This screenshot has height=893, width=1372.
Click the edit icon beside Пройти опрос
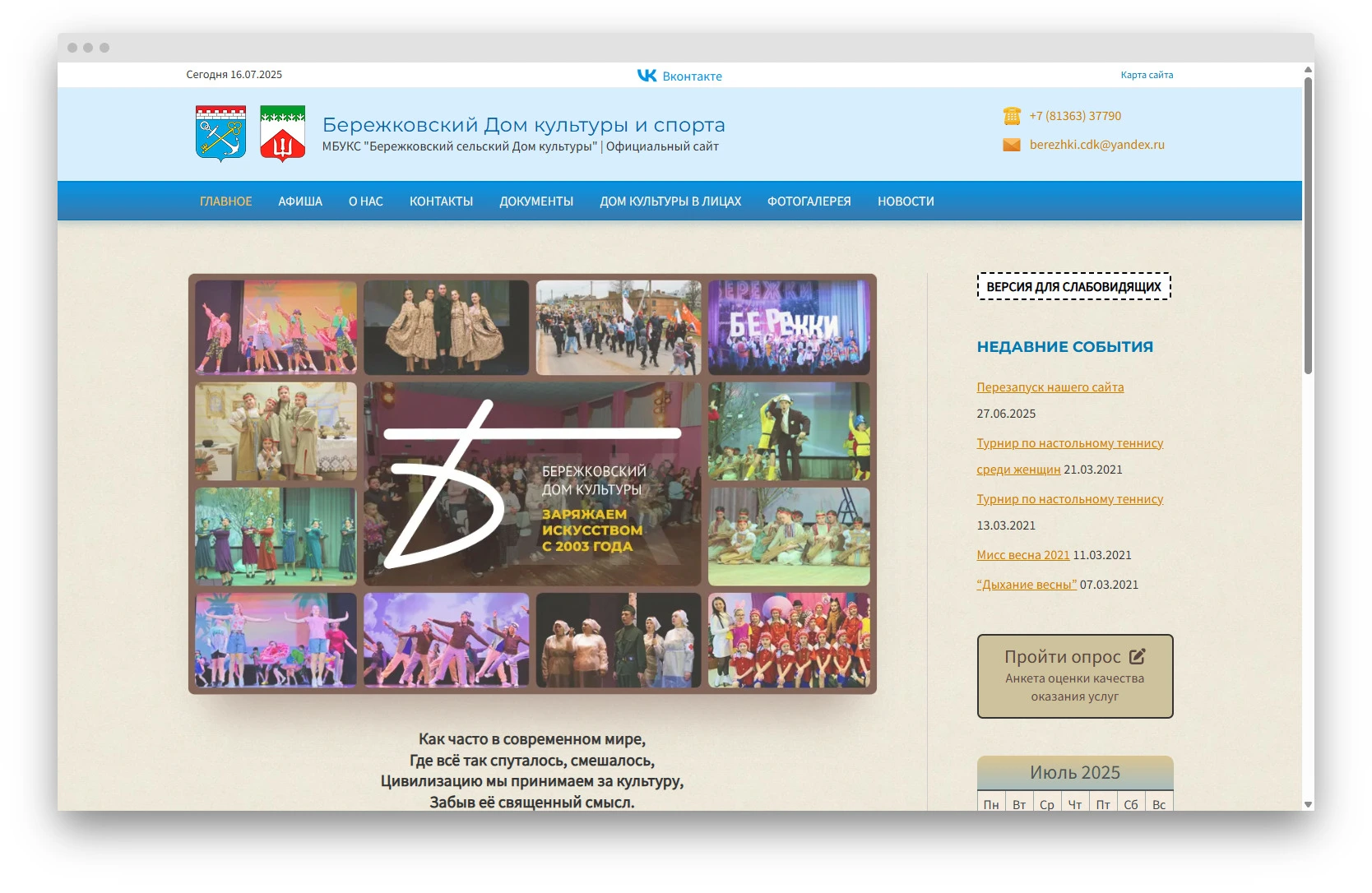[1137, 656]
